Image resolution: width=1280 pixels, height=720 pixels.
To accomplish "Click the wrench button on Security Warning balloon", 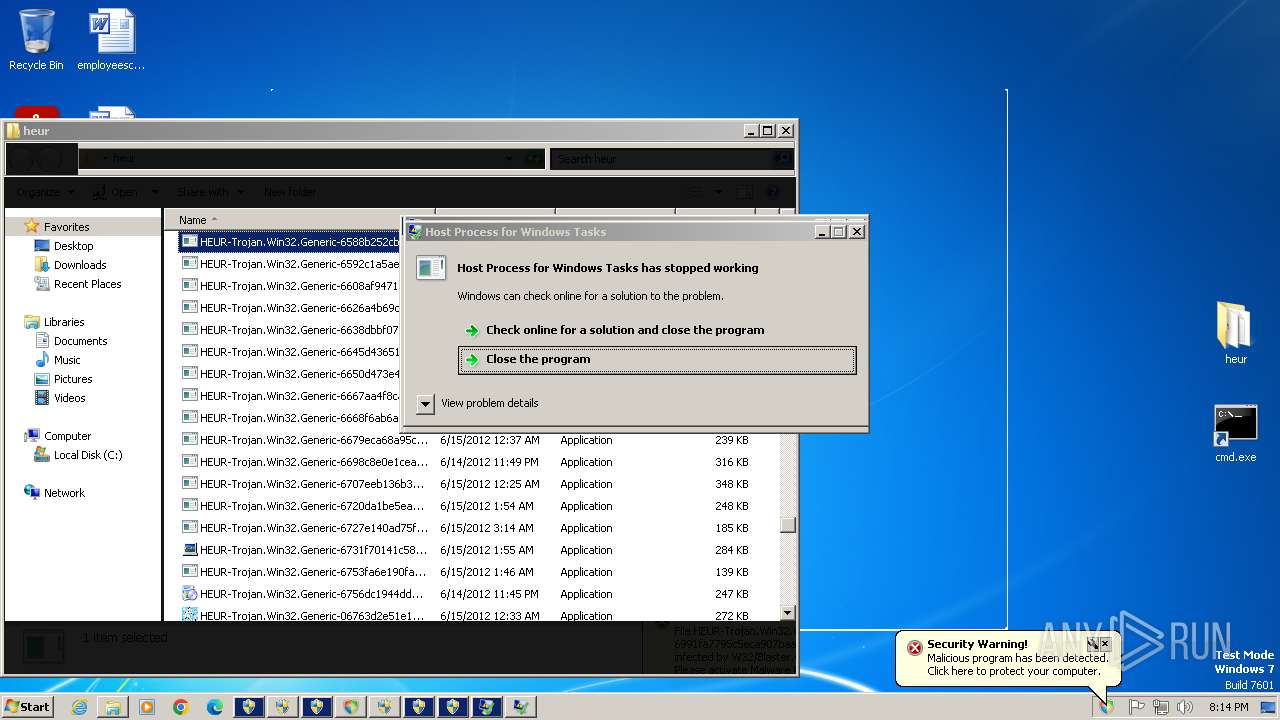I will (1092, 644).
